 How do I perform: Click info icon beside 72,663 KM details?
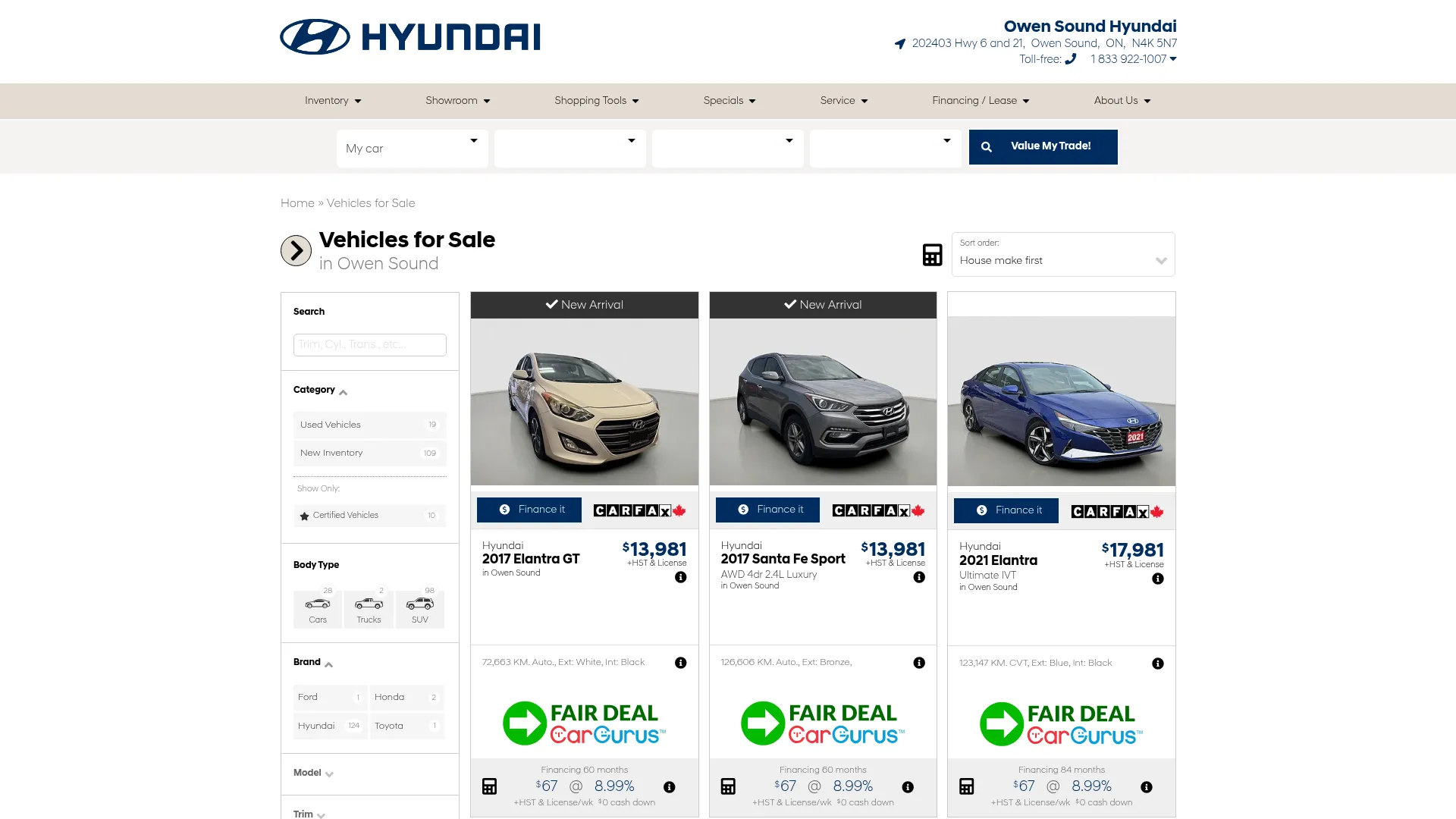(x=681, y=663)
